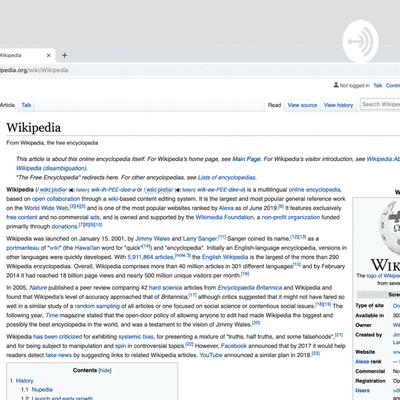The width and height of the screenshot is (400, 400).
Task: Open the YouTube link
Action: (211, 355)
